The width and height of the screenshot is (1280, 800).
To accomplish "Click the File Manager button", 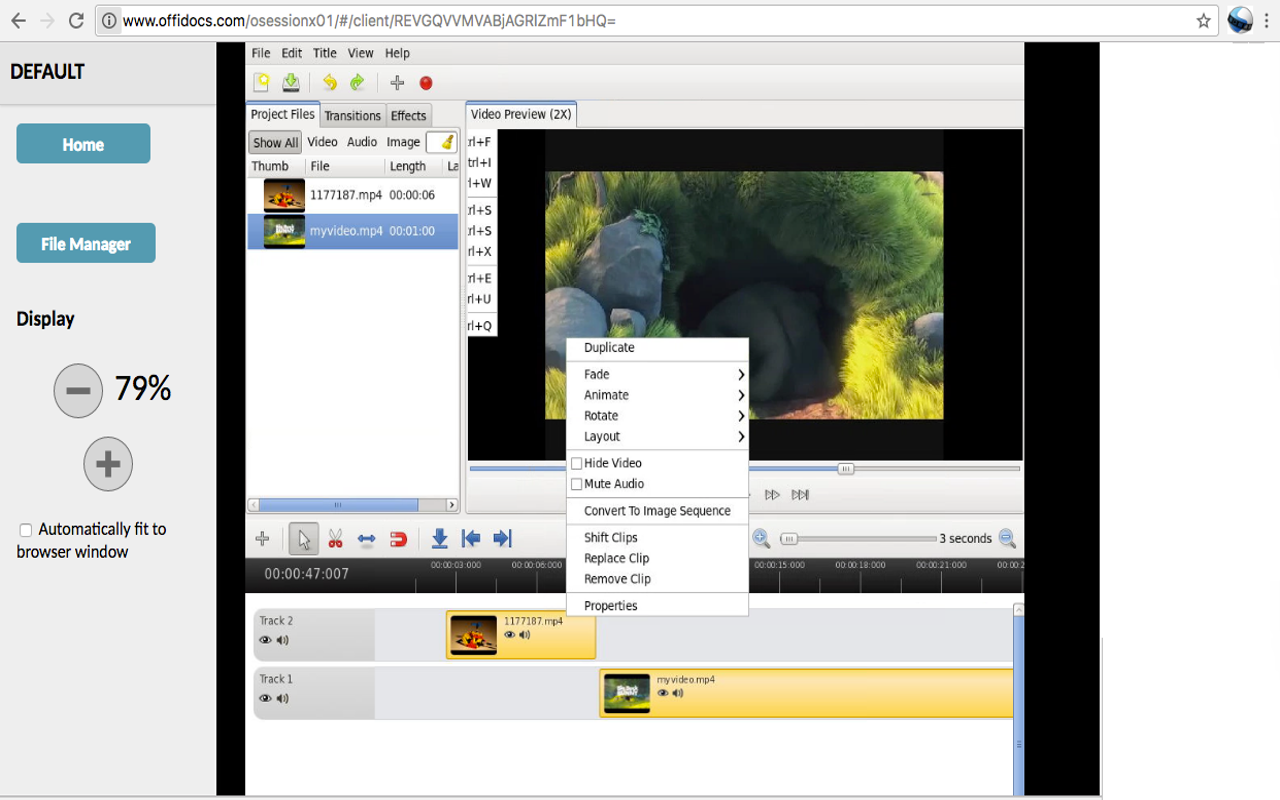I will click(86, 243).
